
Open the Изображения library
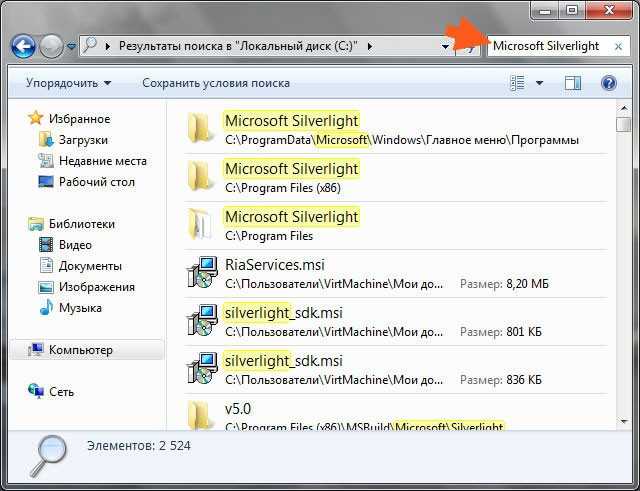click(x=97, y=287)
